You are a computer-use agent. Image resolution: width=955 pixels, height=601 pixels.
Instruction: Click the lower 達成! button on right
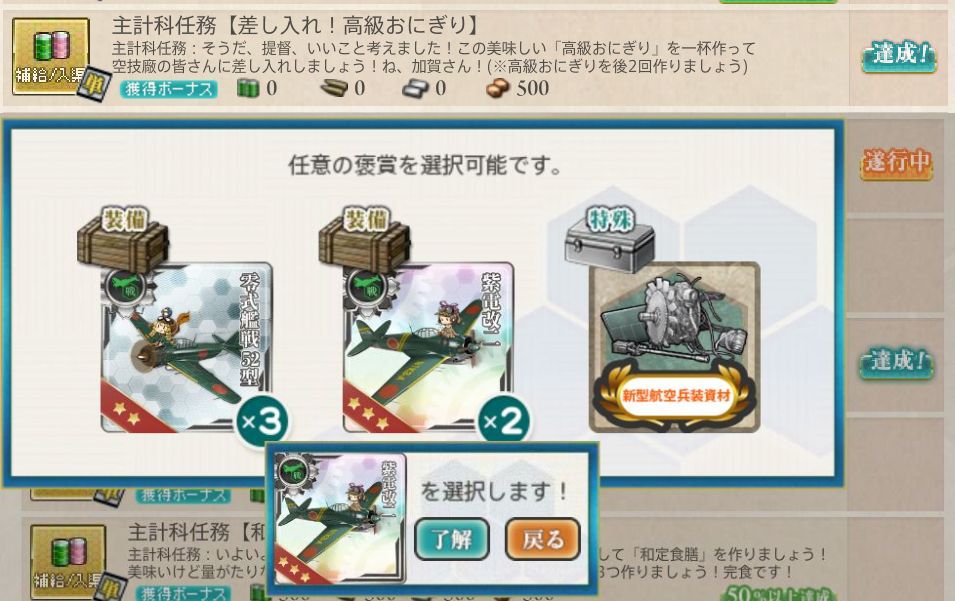896,362
